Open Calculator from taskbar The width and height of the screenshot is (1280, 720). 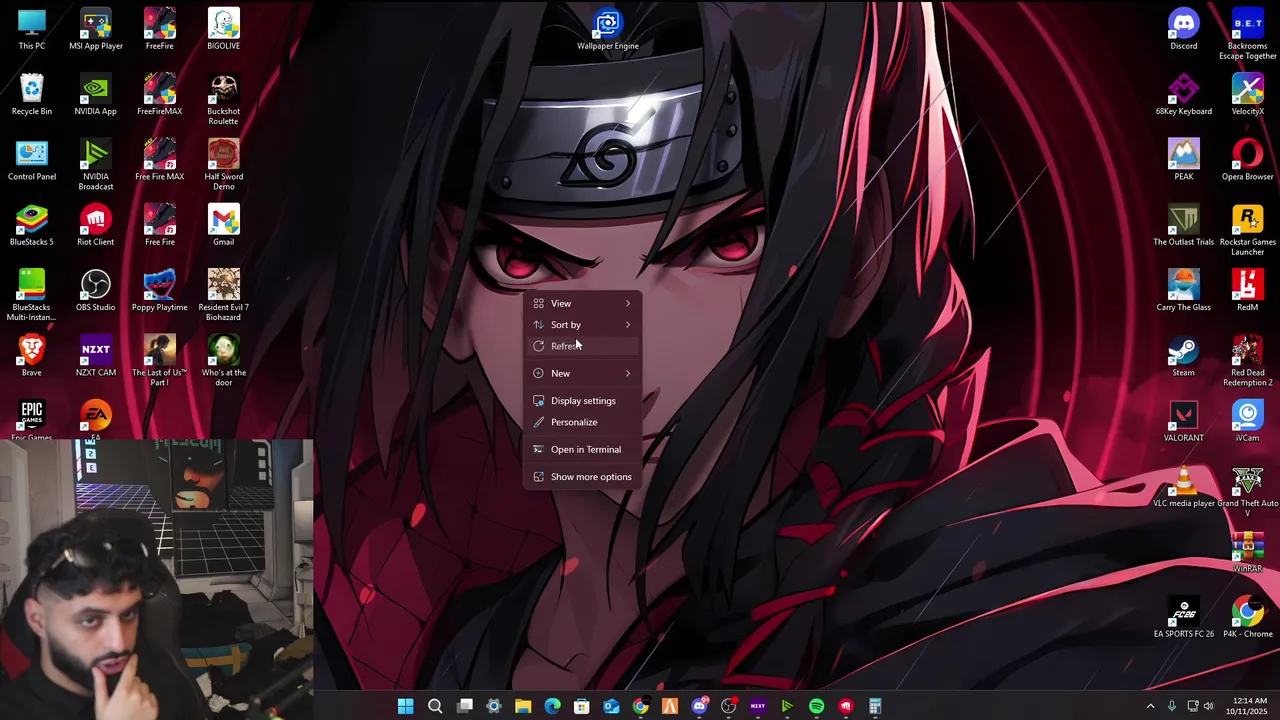coord(875,707)
